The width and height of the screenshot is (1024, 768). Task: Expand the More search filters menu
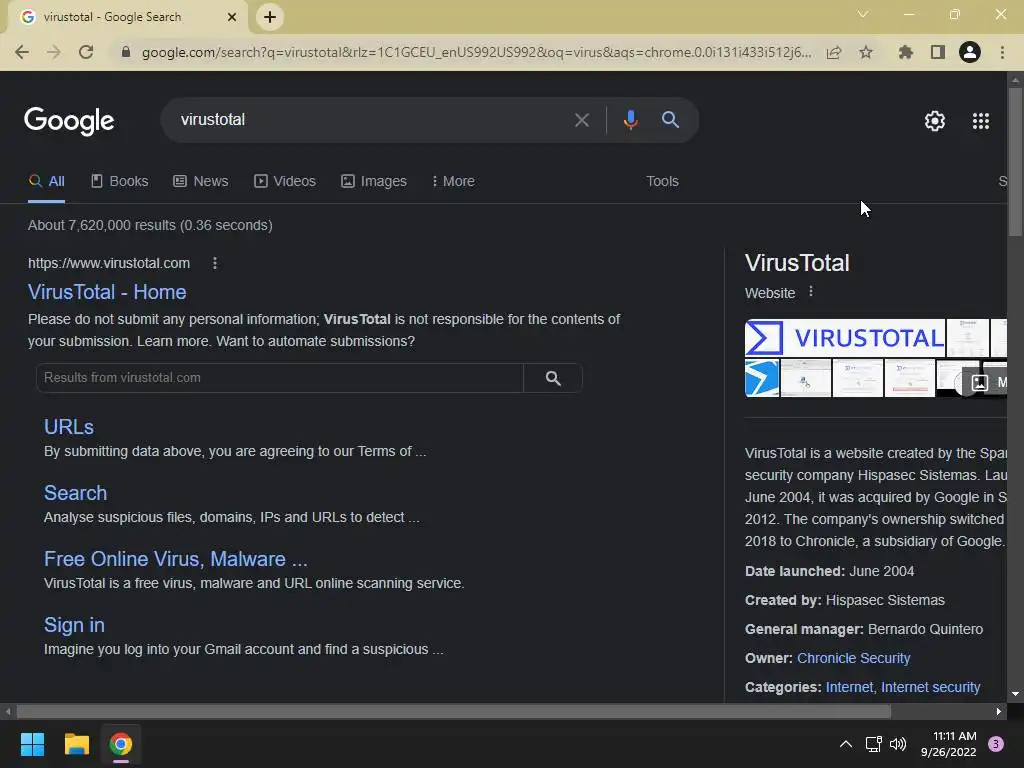point(453,182)
